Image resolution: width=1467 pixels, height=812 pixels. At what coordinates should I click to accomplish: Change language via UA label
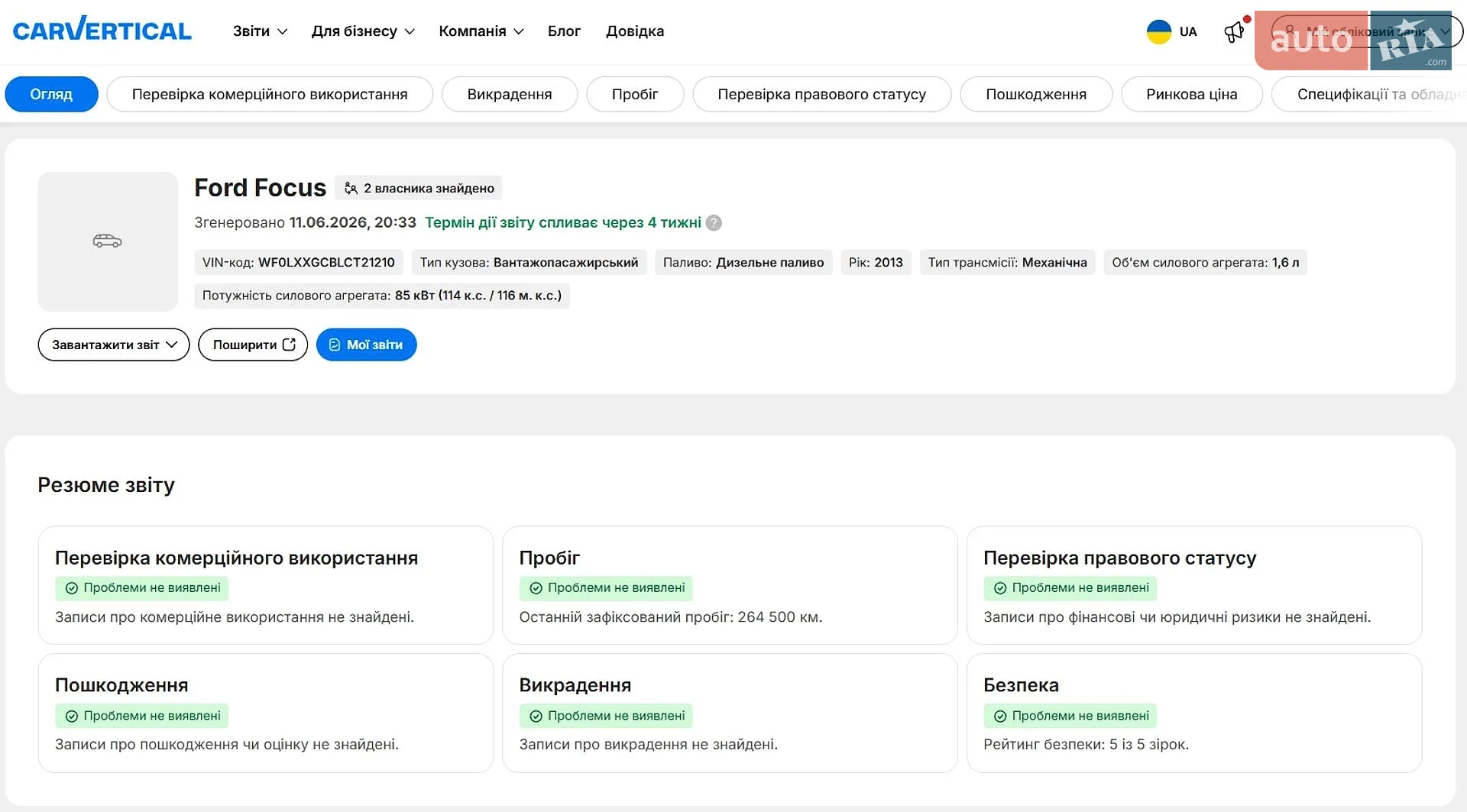1188,31
